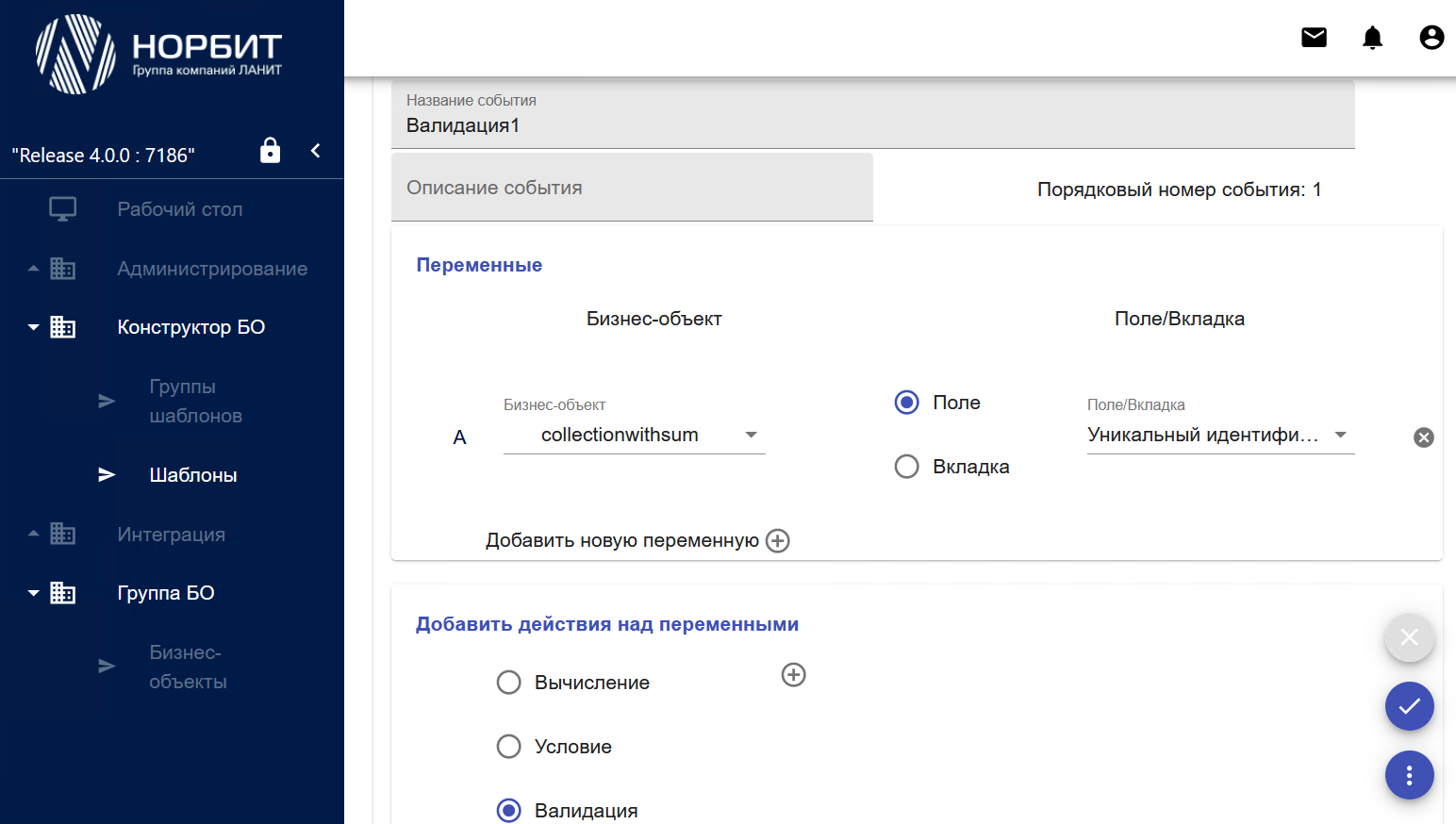Expand the Администрирование menu arrow

[34, 269]
